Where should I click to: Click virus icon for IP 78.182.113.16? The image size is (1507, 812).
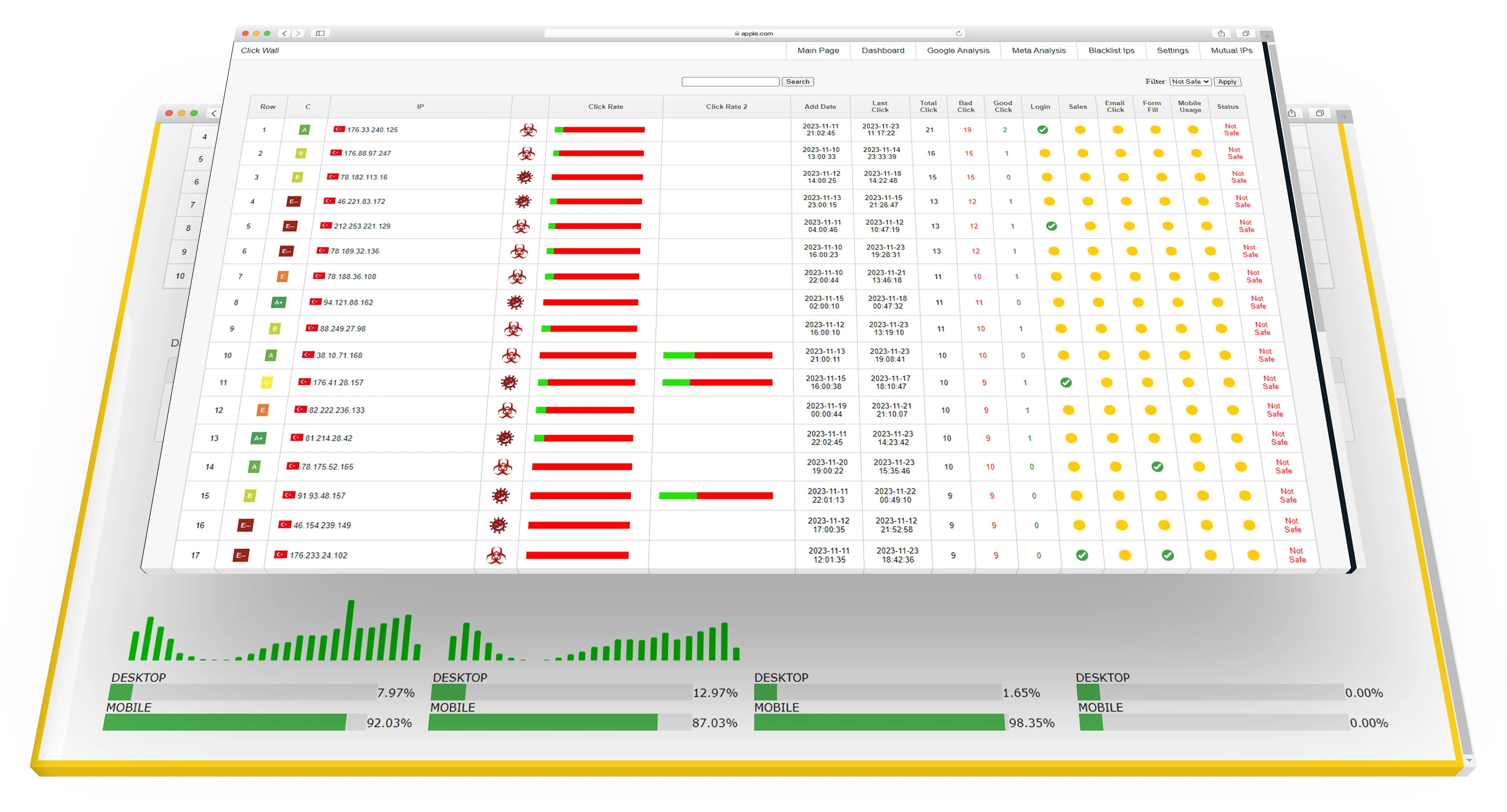pos(525,177)
